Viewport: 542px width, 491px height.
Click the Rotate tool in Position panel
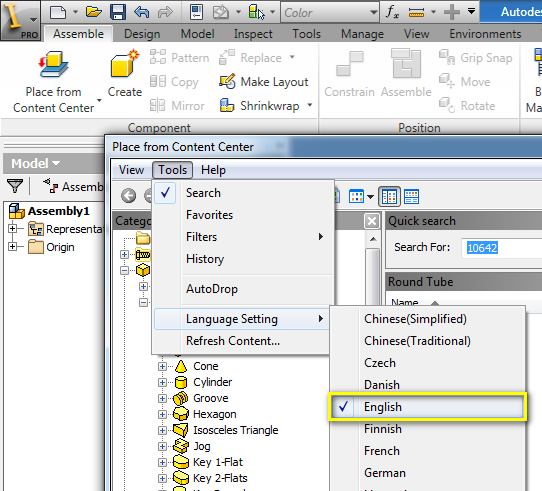[467, 105]
